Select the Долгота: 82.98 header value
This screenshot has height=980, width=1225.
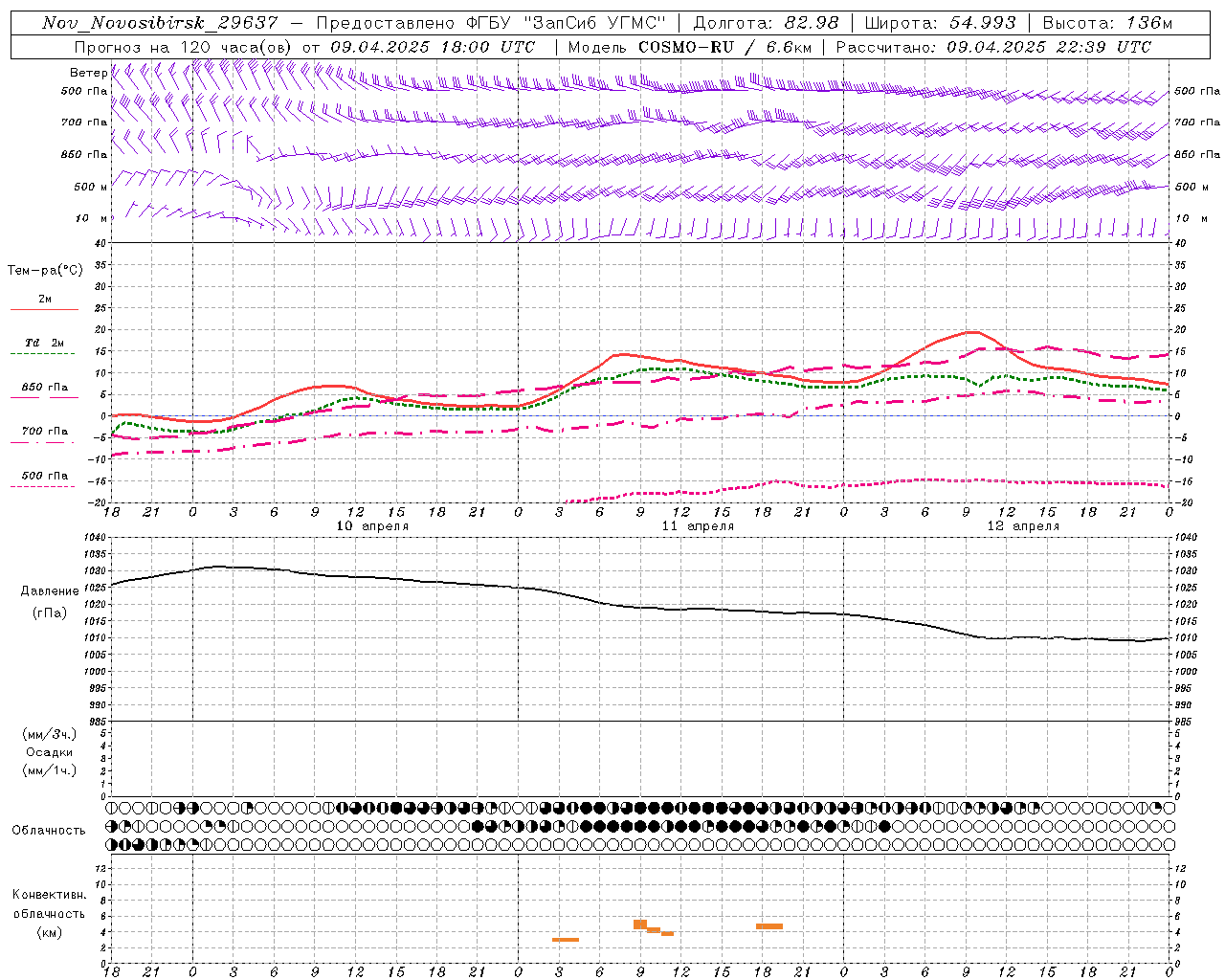coord(766,23)
